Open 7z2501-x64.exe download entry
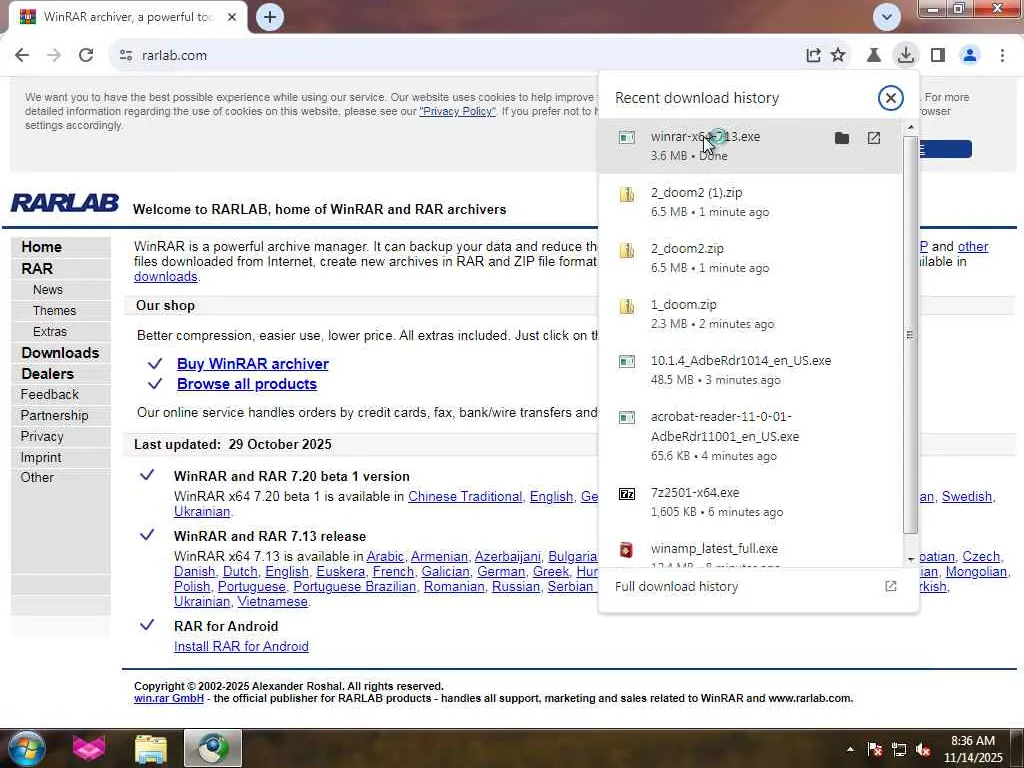1024x768 pixels. [x=750, y=502]
